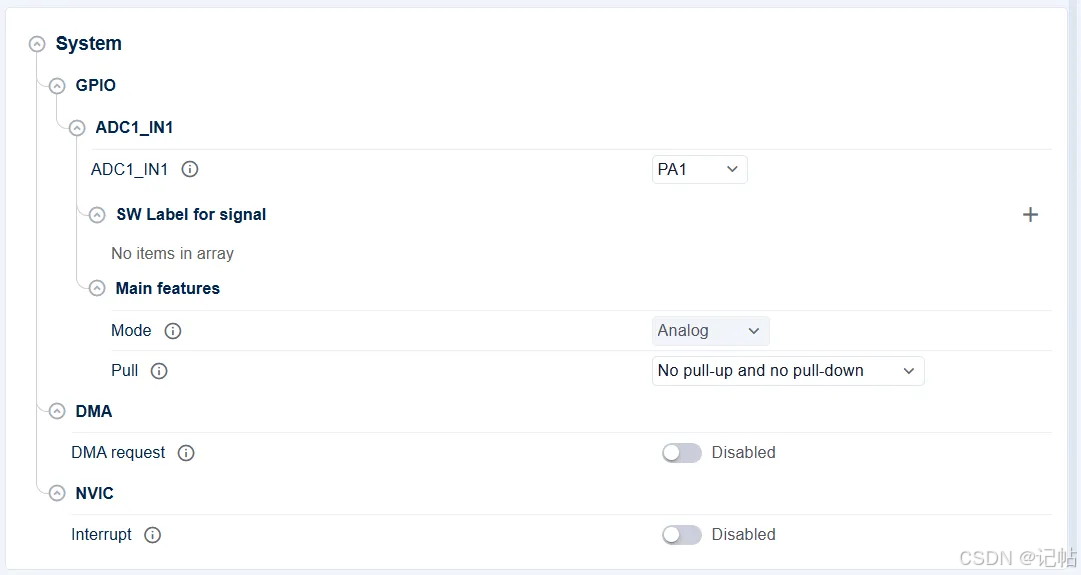
Task: Collapse the ADC1_IN1 tree node
Action: tap(77, 128)
